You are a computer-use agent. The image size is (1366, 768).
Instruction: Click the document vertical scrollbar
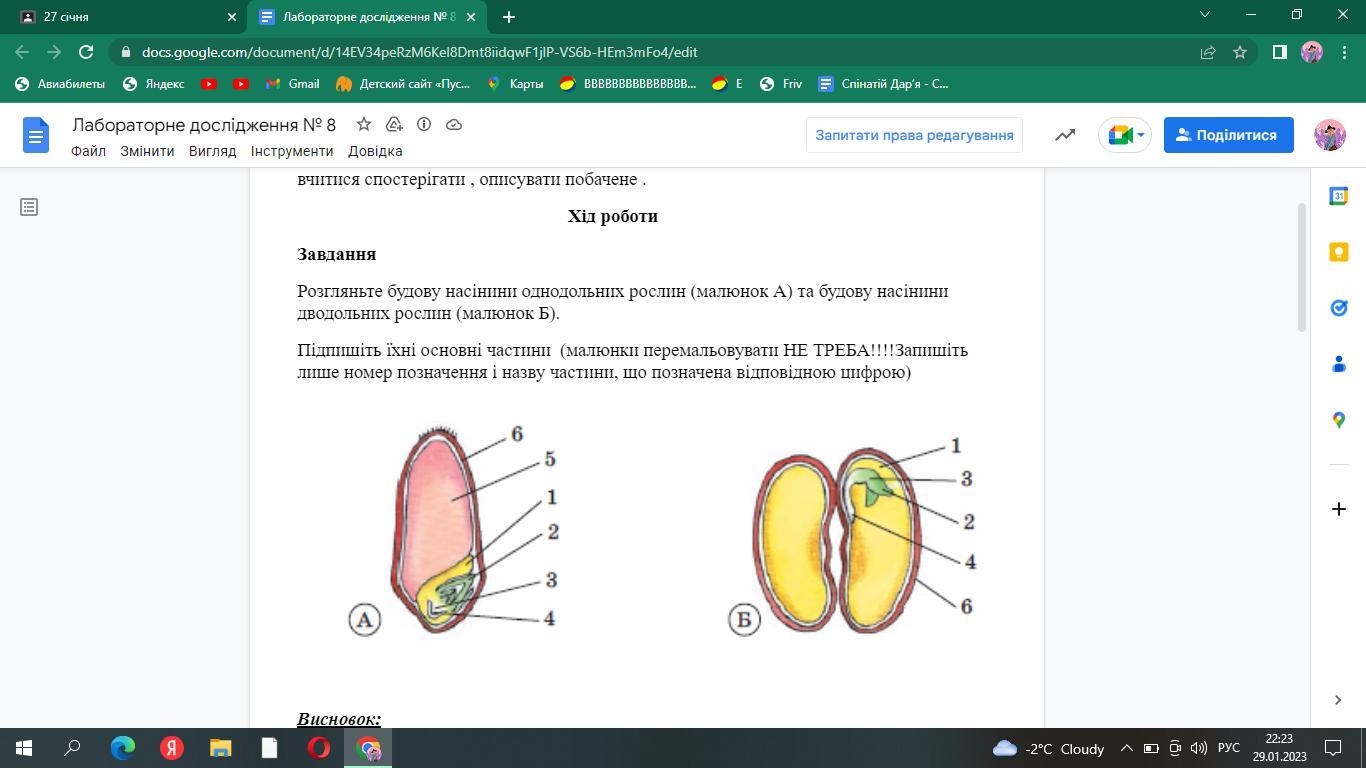click(x=1301, y=266)
